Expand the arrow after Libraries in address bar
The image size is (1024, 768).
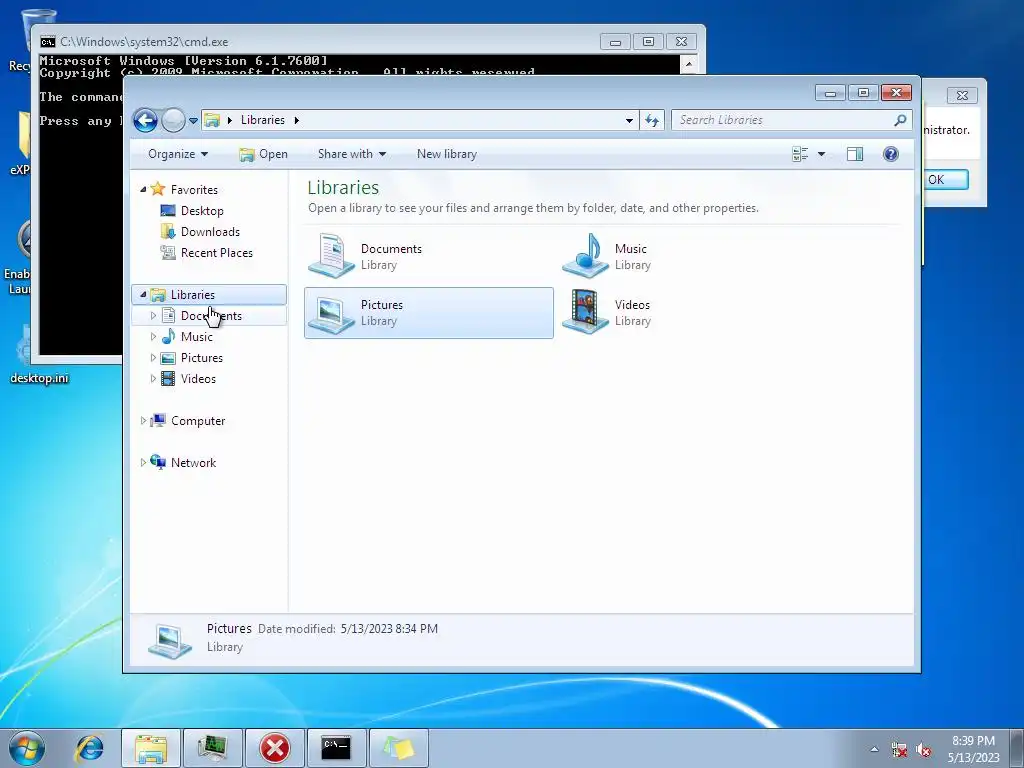pyautogui.click(x=296, y=120)
